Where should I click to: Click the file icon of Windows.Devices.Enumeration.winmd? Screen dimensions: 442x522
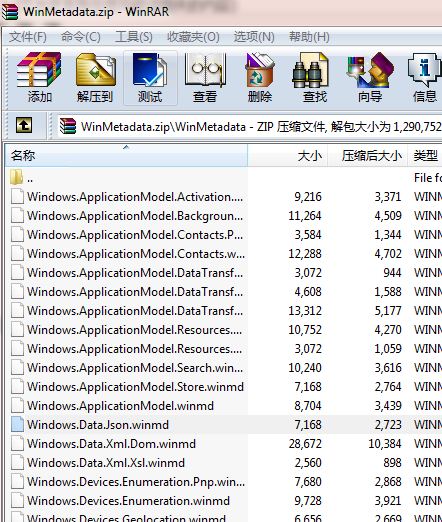click(17, 500)
